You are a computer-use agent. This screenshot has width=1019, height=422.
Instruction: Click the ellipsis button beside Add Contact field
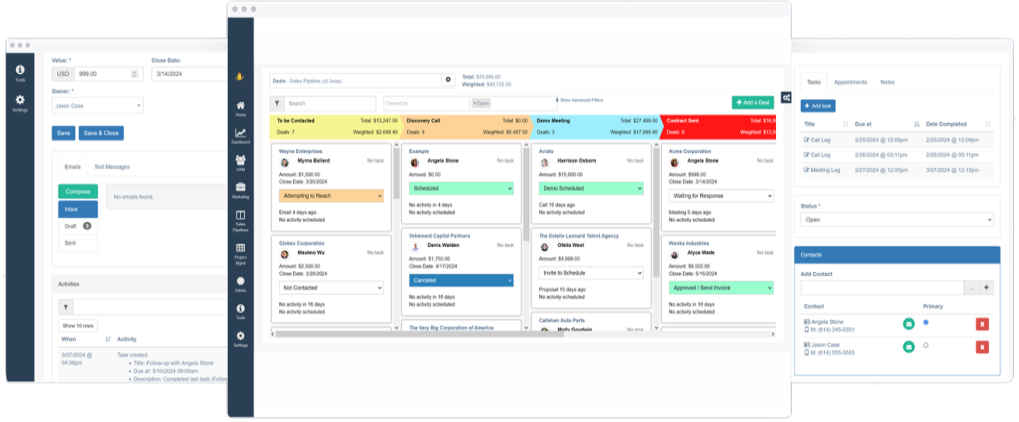click(972, 287)
